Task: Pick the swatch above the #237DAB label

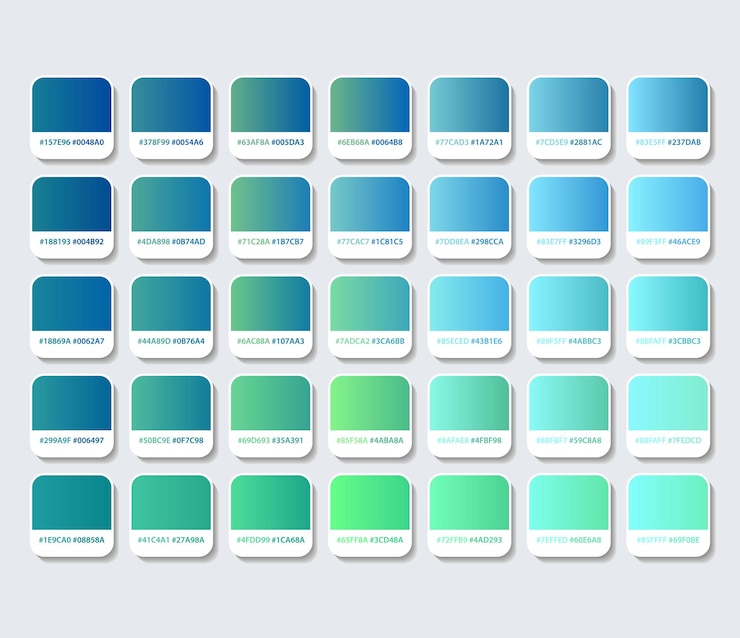Action: pyautogui.click(x=668, y=105)
